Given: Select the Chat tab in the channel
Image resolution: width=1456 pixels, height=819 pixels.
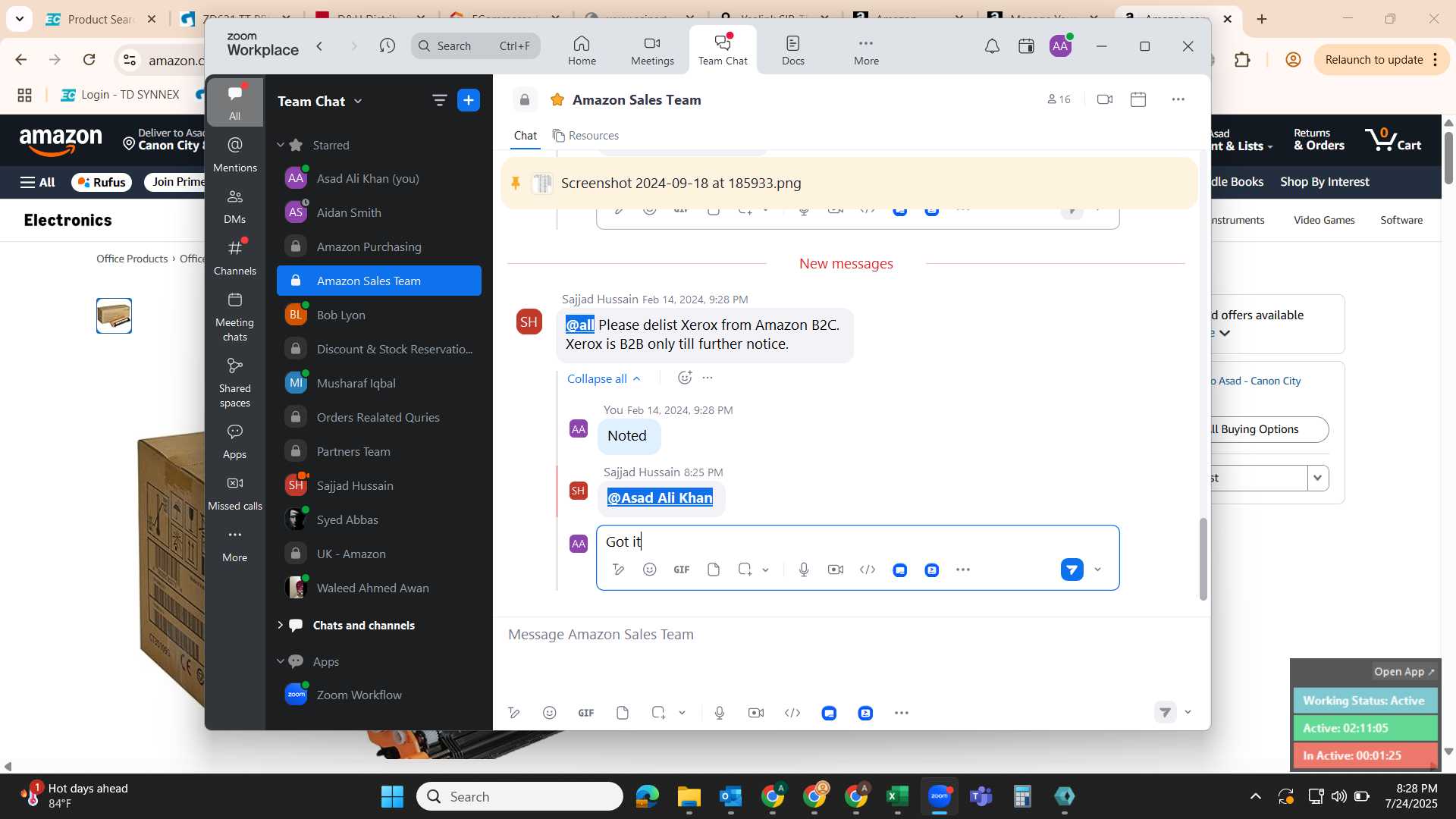Looking at the screenshot, I should (525, 135).
